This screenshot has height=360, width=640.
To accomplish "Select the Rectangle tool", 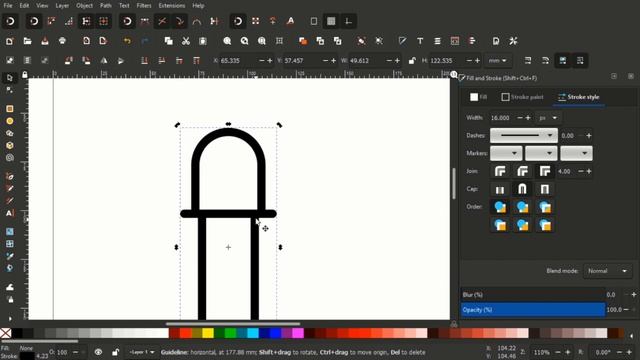I will [x=10, y=109].
